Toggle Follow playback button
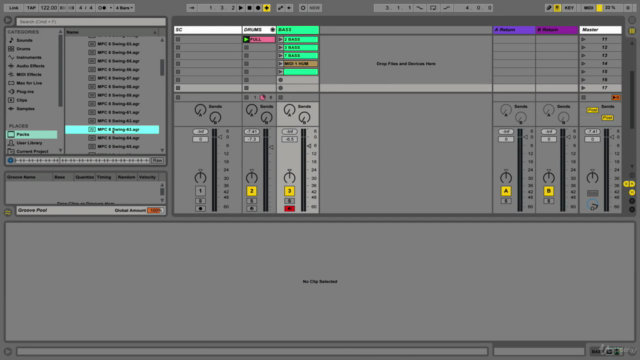 [191, 8]
